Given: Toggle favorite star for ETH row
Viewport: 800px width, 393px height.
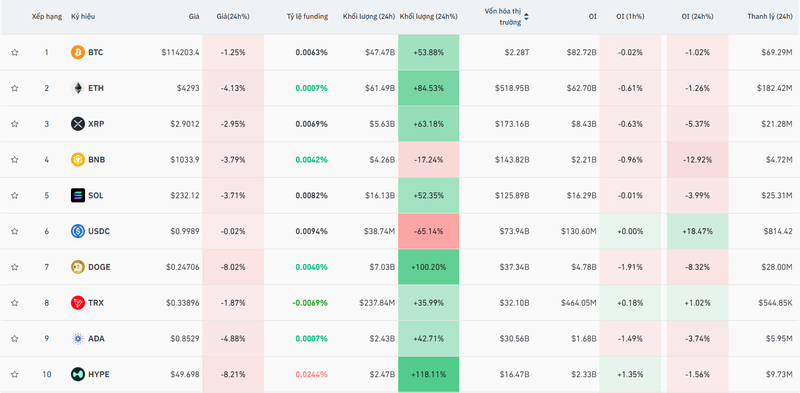Looking at the screenshot, I should coord(15,88).
